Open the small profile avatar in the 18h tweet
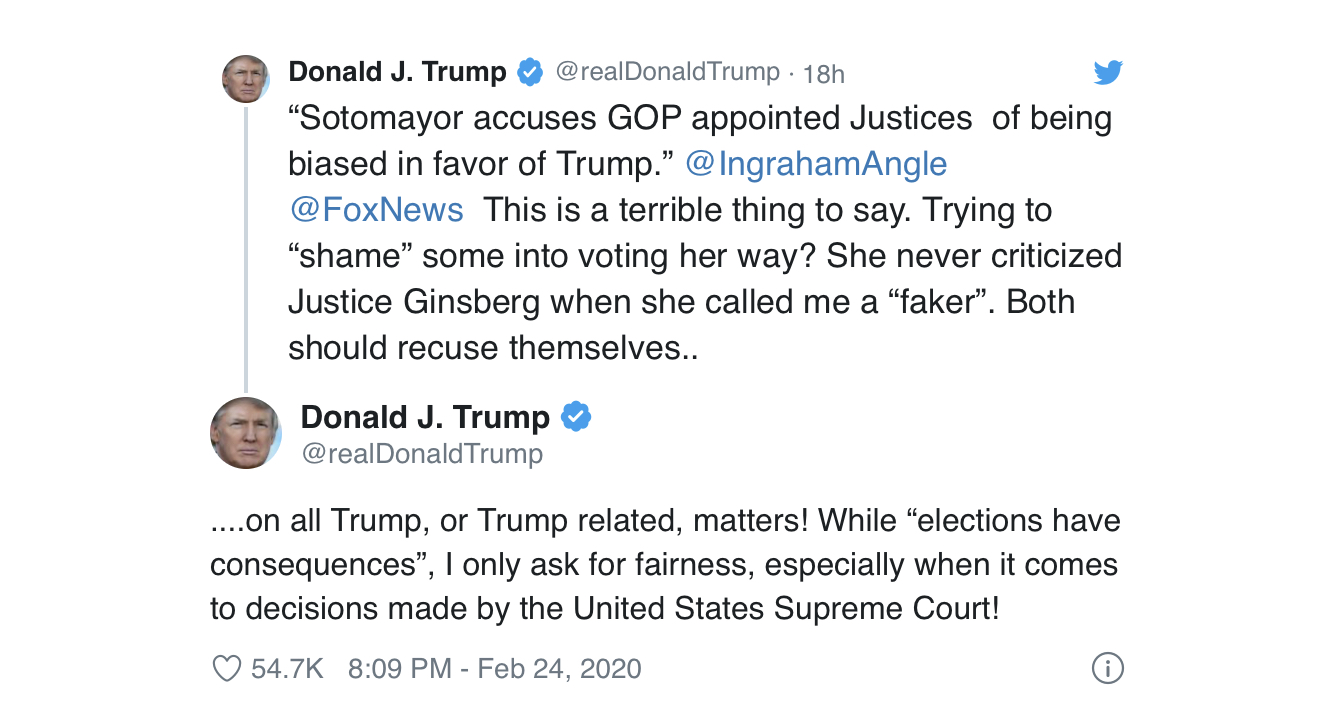 click(x=245, y=79)
